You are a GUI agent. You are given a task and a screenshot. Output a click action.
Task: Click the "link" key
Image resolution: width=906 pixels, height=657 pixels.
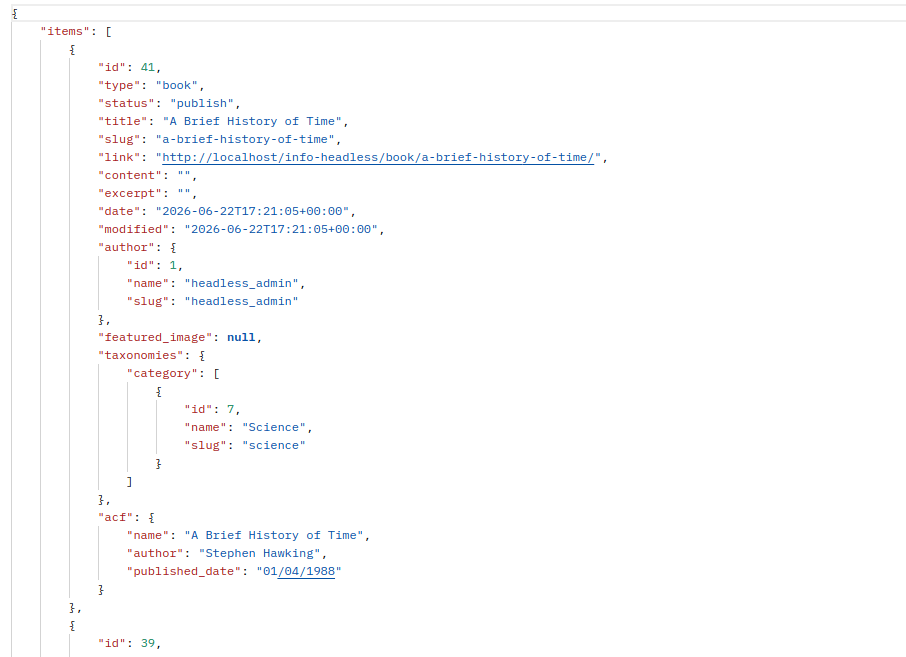click(119, 157)
